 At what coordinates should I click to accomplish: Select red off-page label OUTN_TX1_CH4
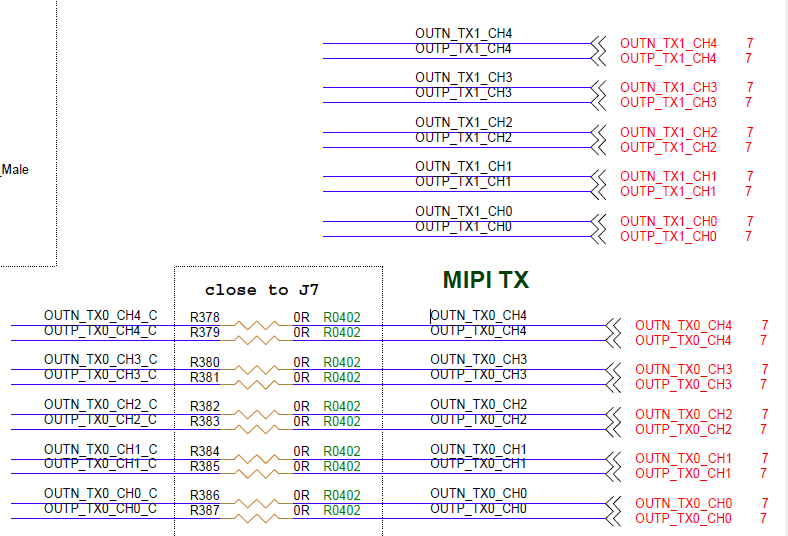pos(668,43)
